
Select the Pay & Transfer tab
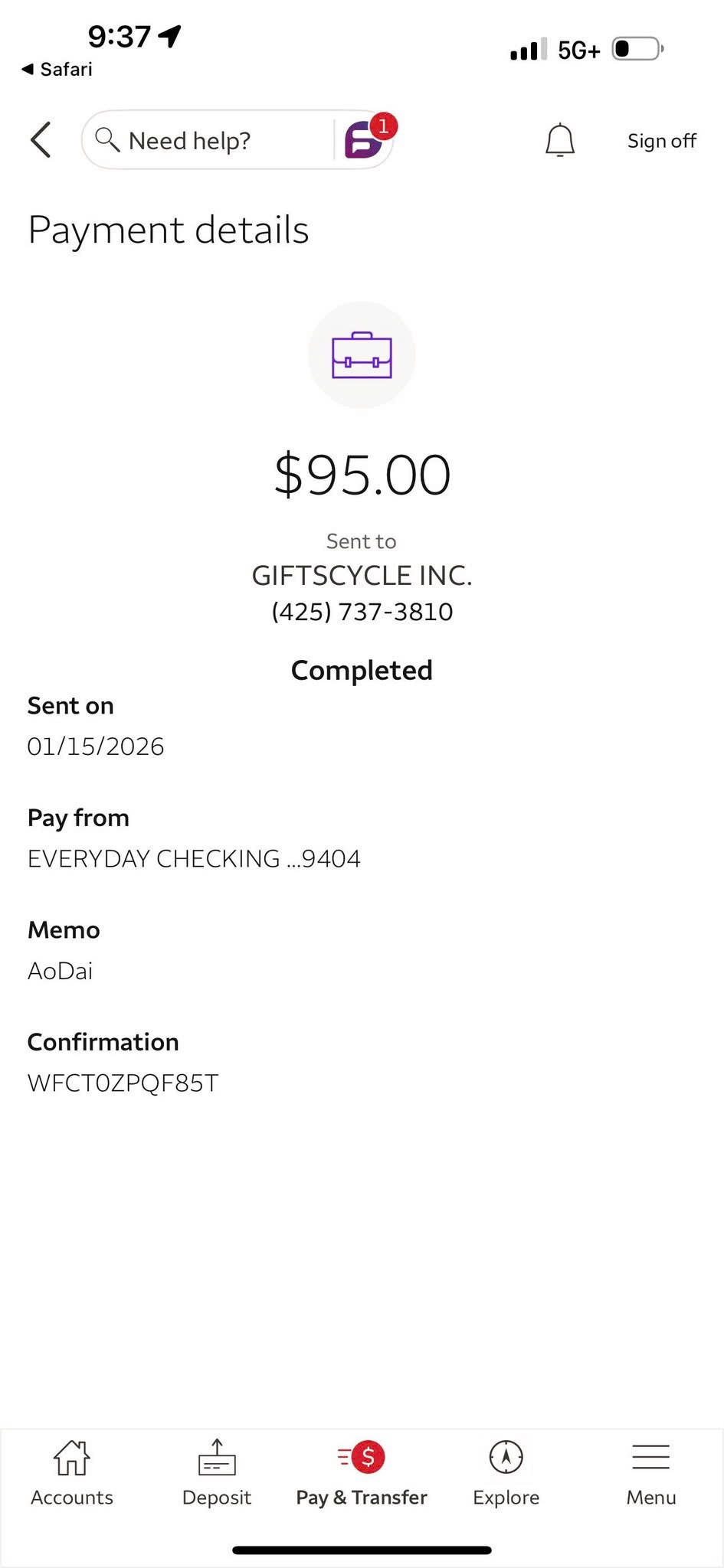(362, 1475)
